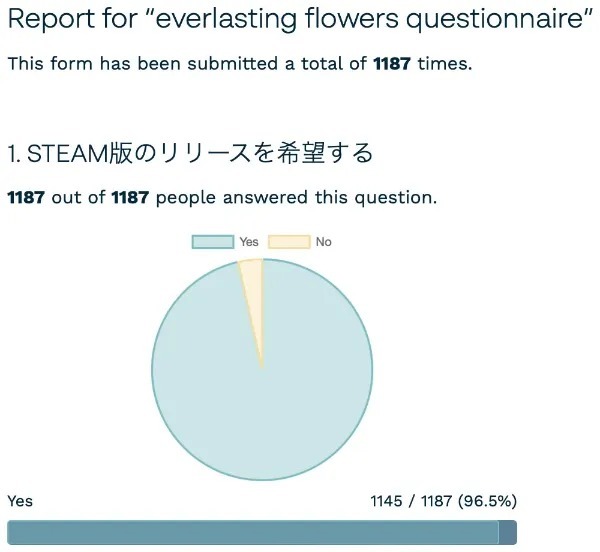
Task: Select the thin cream No pie slice
Action: click(253, 290)
